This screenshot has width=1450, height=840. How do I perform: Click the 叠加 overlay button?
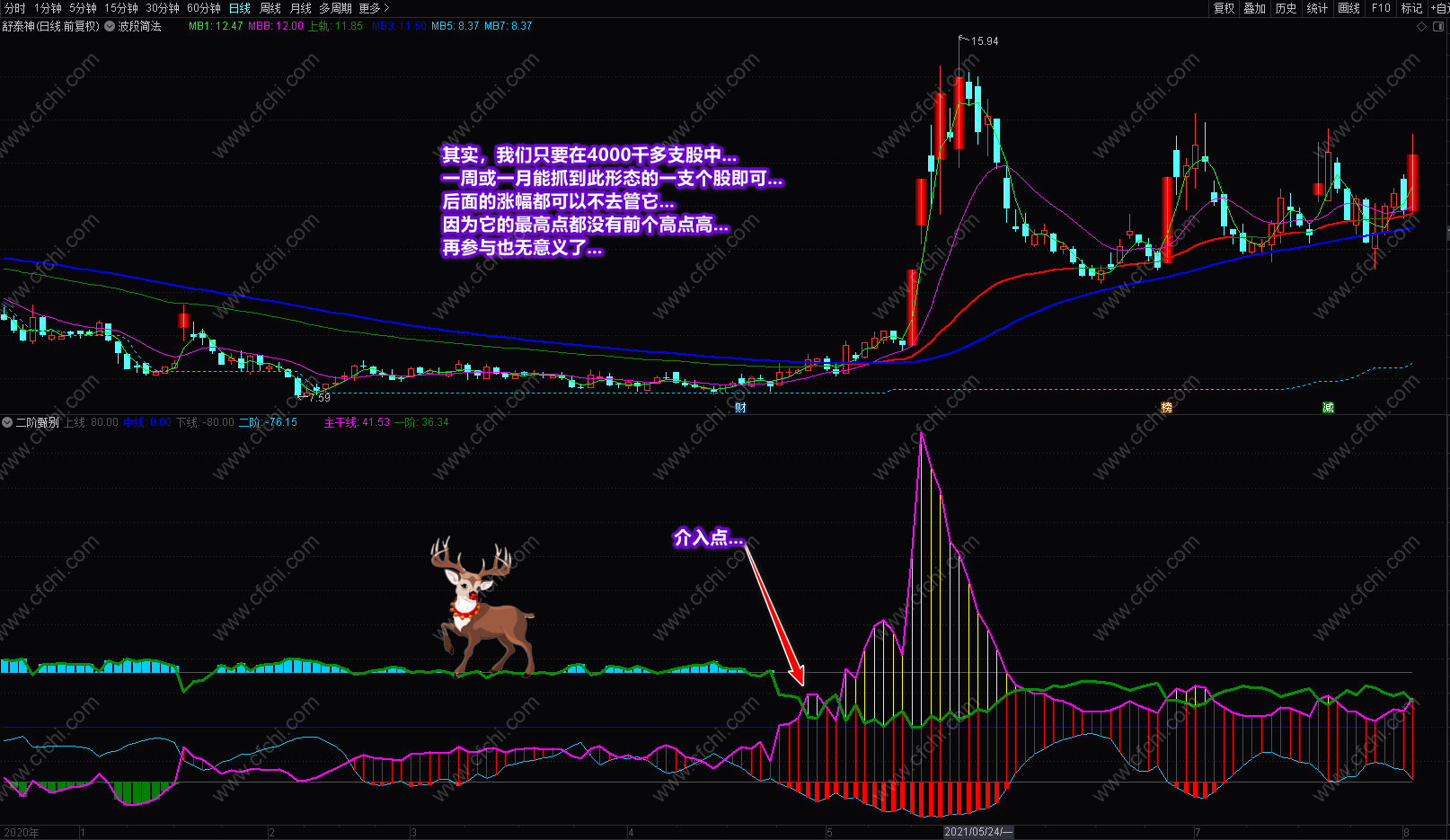tap(1255, 8)
